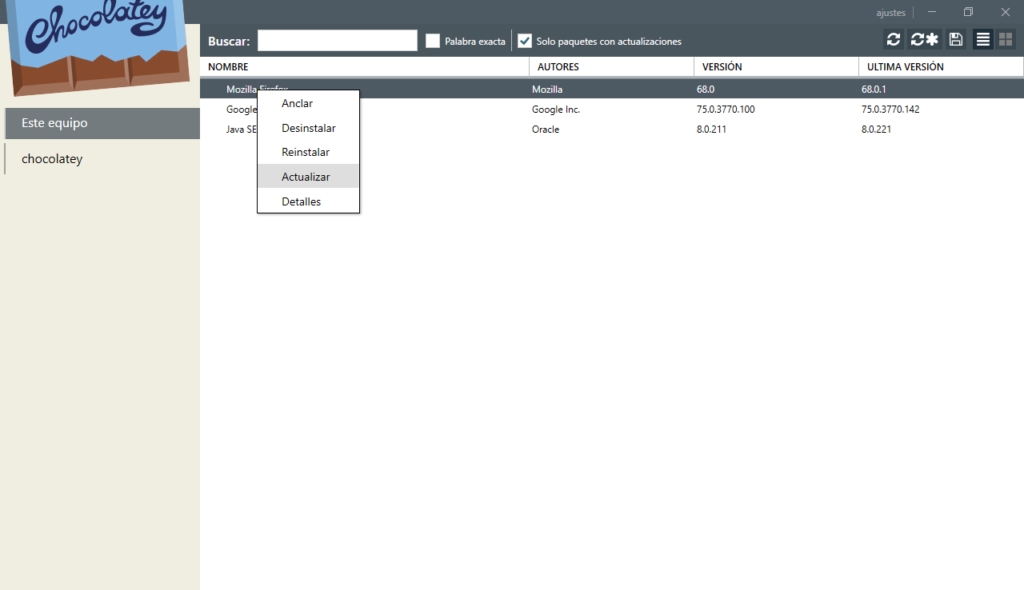Choose Desinstalar in the context menu
The width and height of the screenshot is (1024, 590).
tap(308, 128)
